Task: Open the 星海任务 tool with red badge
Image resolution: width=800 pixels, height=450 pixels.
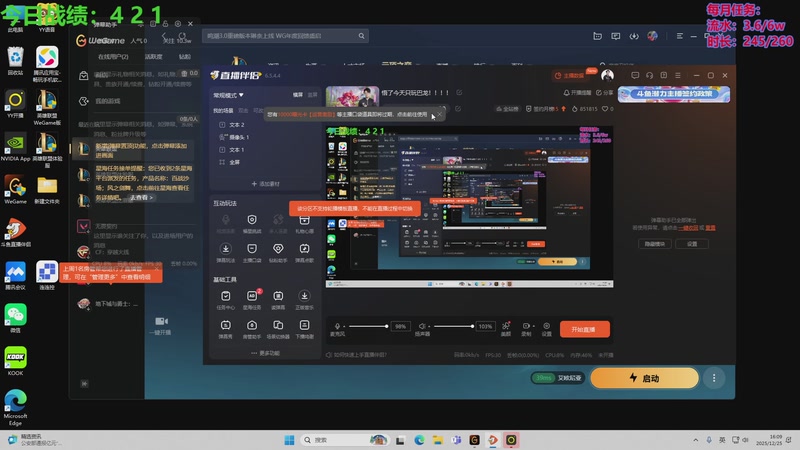Action: point(252,299)
